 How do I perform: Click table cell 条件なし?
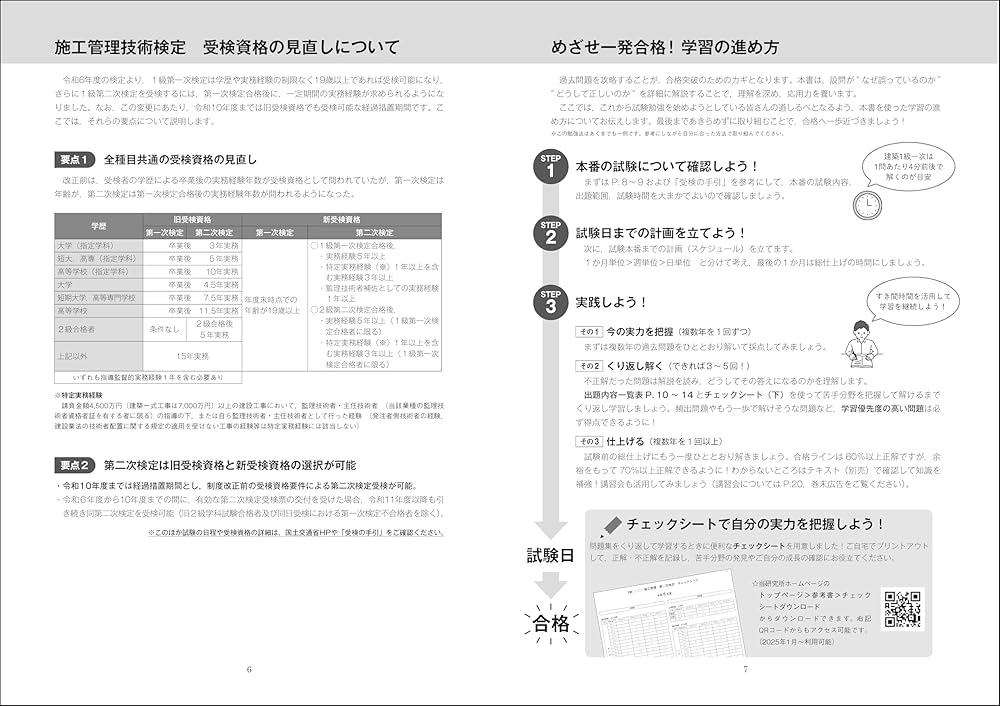coord(165,330)
